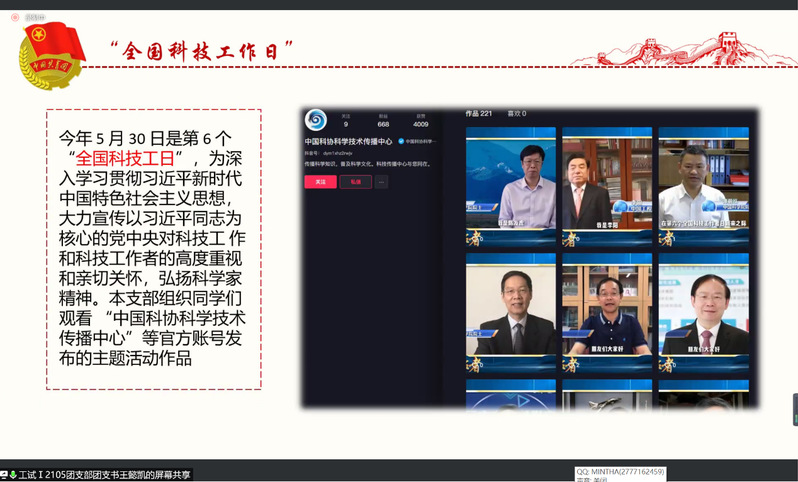Switch to the 作品 221 tab

[x=479, y=113]
